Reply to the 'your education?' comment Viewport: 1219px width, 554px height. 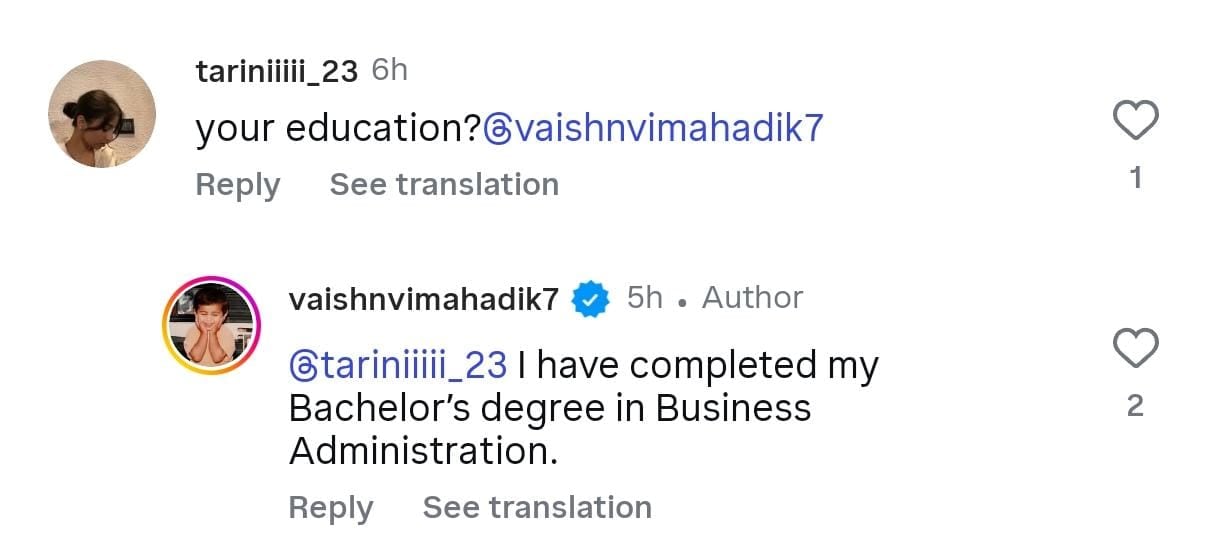pos(237,185)
